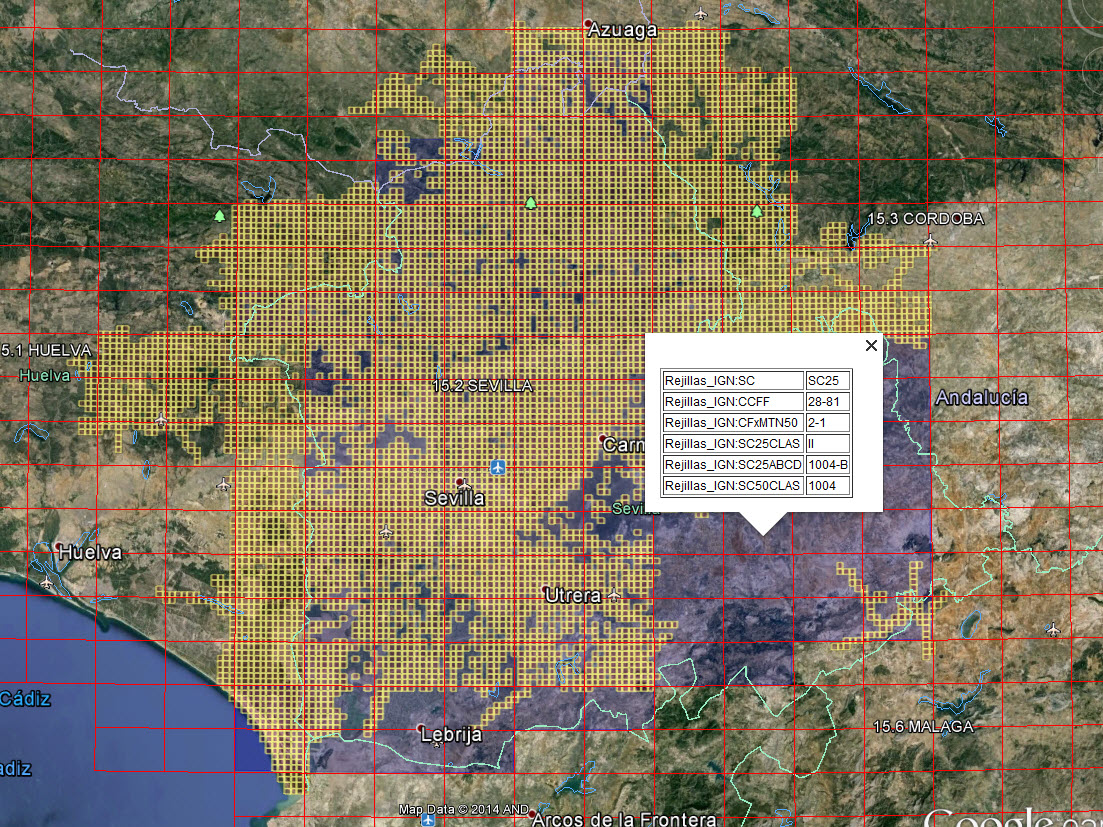Select the Arcos de la Frontera label

tap(624, 819)
